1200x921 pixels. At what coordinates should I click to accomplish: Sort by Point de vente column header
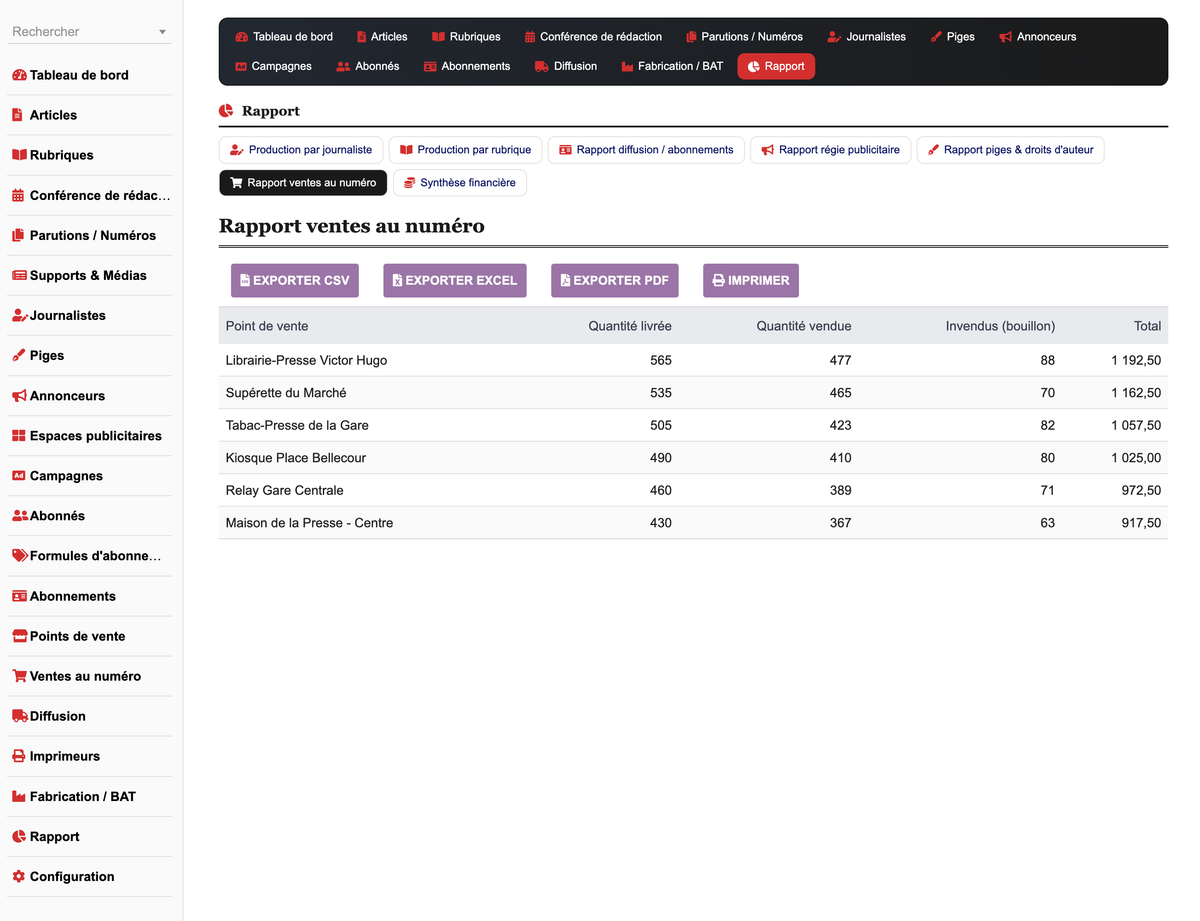point(267,326)
